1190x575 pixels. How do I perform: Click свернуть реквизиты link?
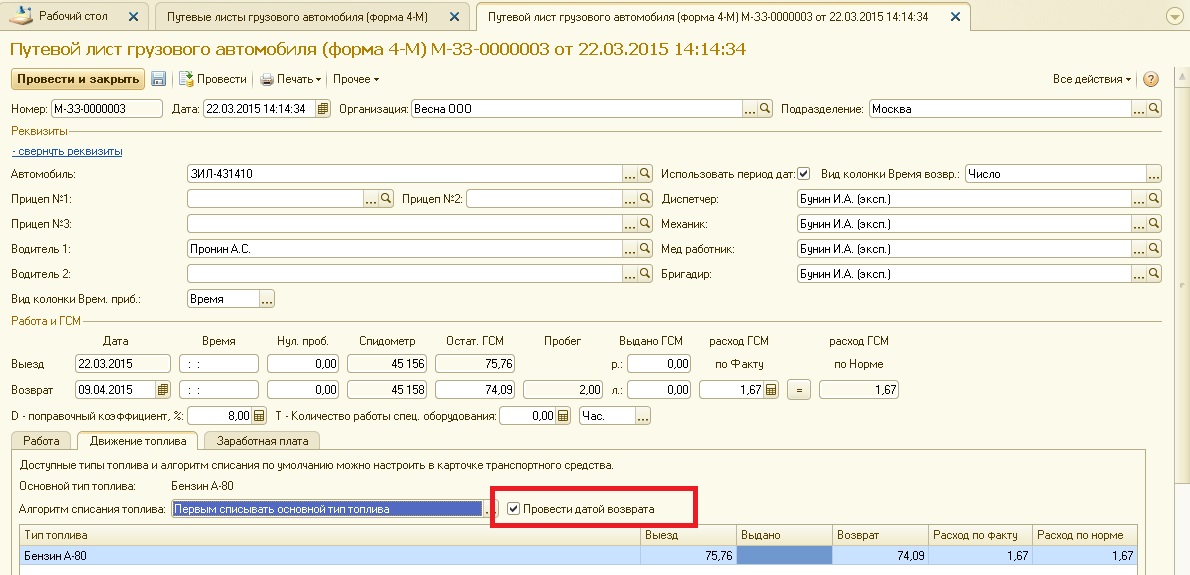tap(67, 151)
